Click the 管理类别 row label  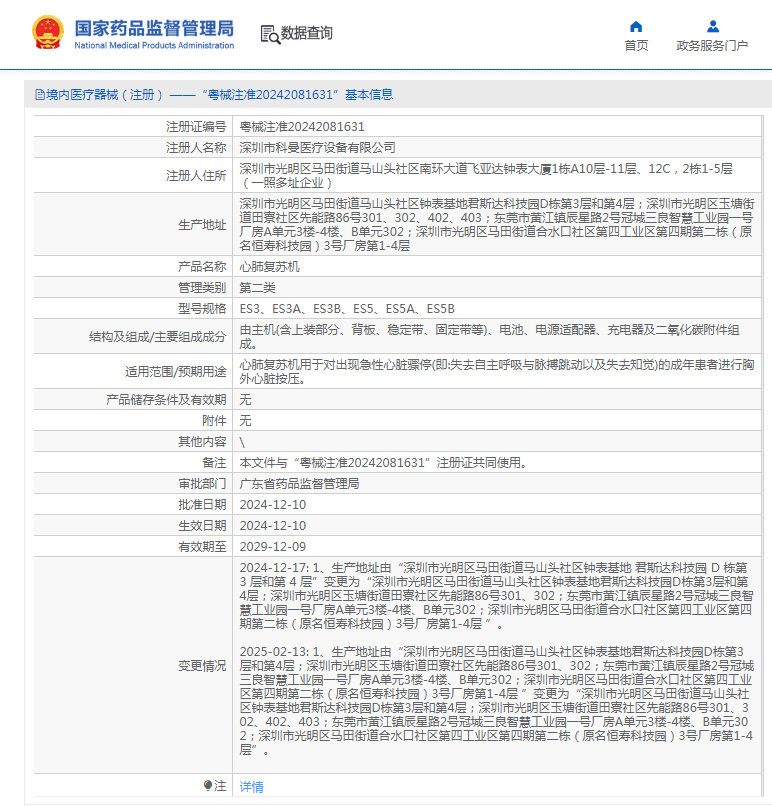(202, 288)
